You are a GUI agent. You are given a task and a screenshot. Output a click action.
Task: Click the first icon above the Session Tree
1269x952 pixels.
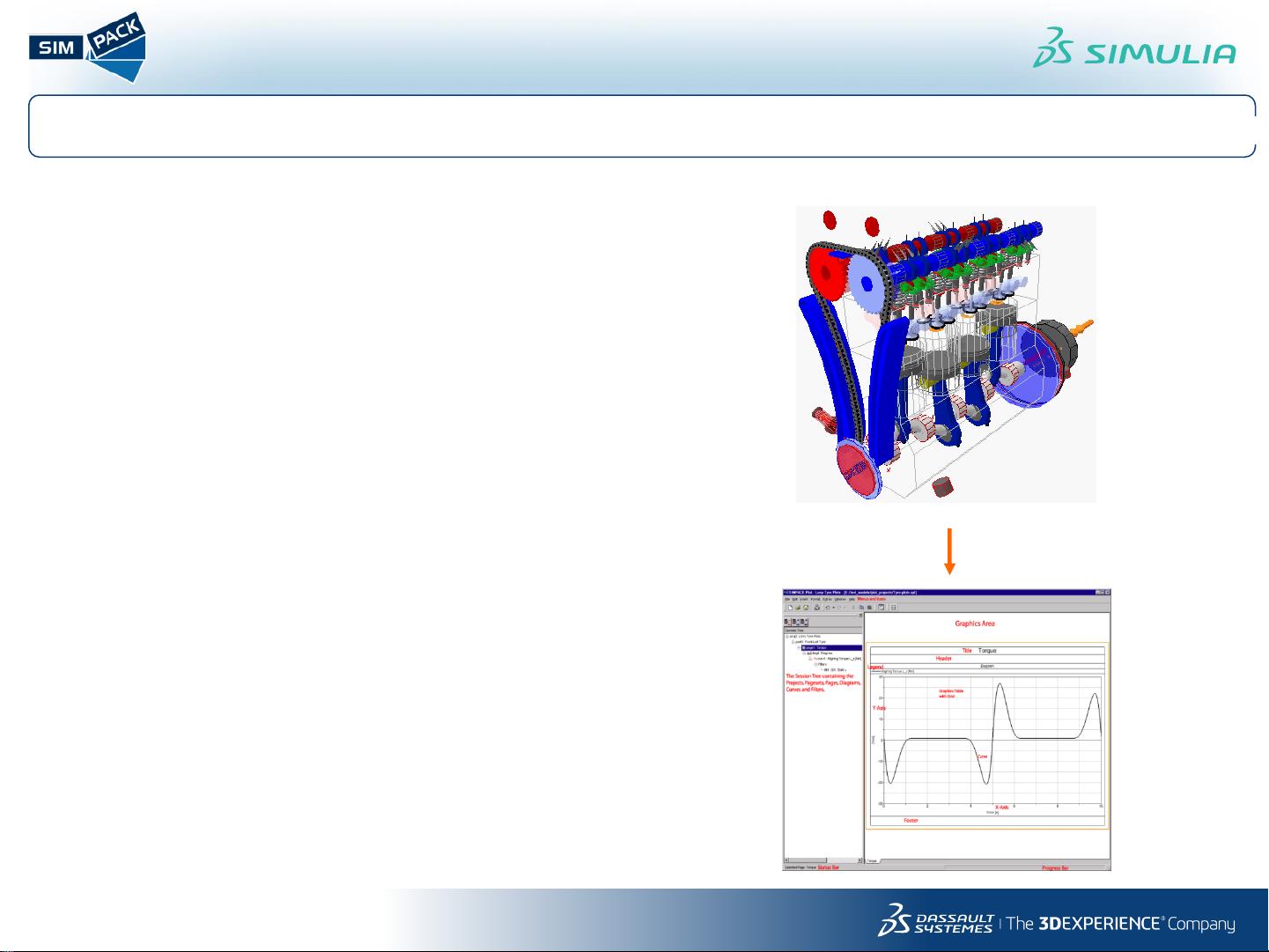[786, 622]
